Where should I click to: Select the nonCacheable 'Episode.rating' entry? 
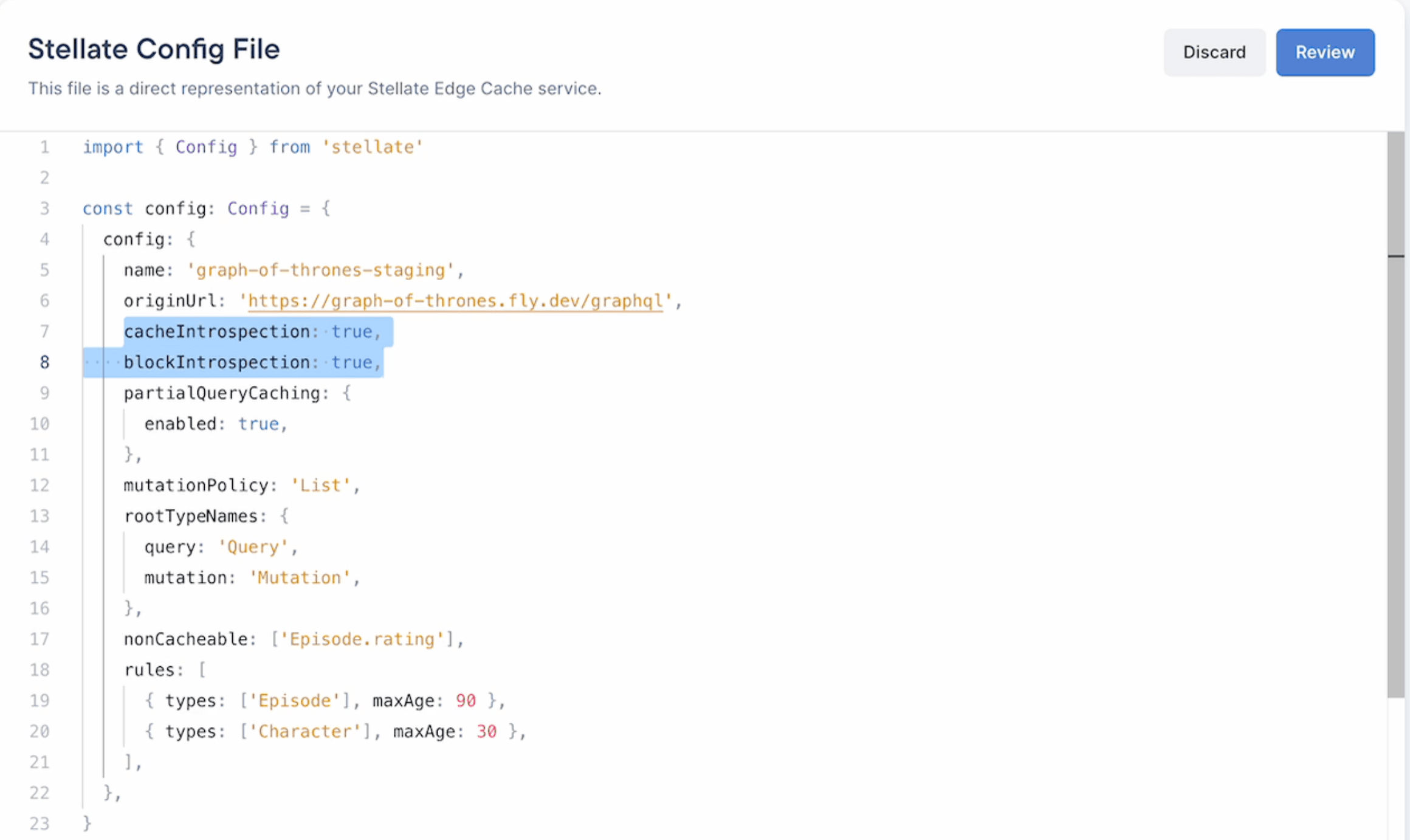[365, 639]
